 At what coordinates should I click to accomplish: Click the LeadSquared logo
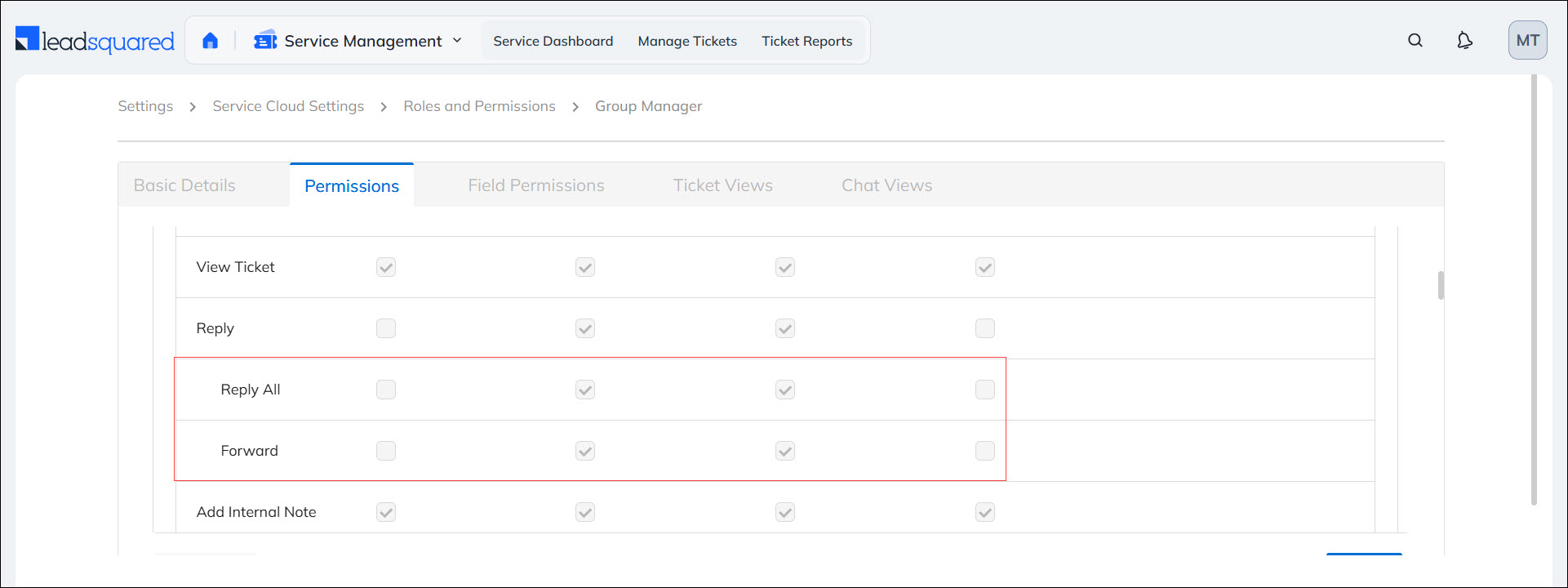pyautogui.click(x=95, y=40)
